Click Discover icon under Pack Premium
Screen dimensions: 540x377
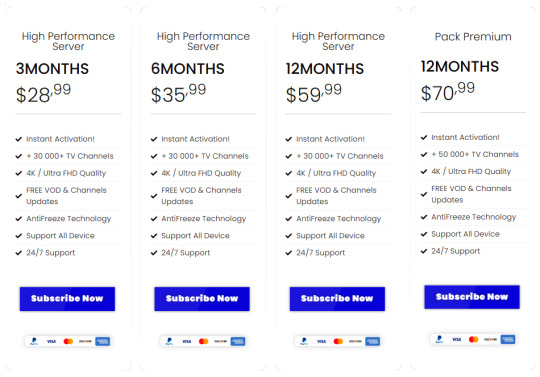click(x=490, y=339)
